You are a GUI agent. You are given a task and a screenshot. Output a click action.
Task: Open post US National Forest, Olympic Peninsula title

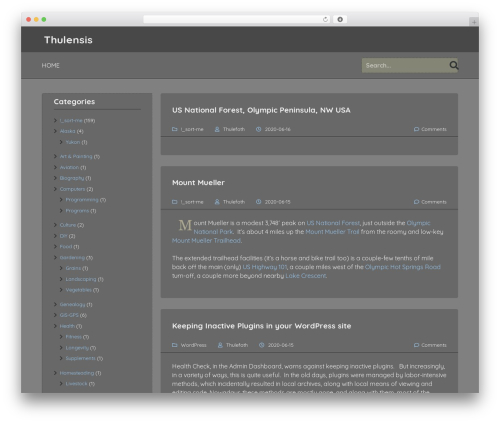(x=261, y=110)
